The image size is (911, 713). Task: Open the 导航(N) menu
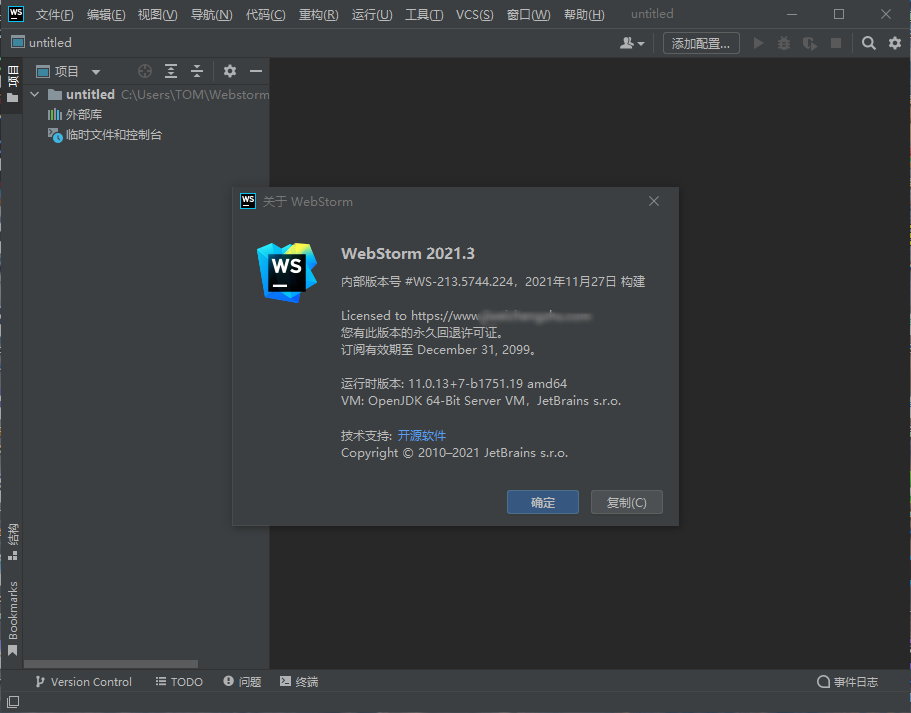coord(211,15)
